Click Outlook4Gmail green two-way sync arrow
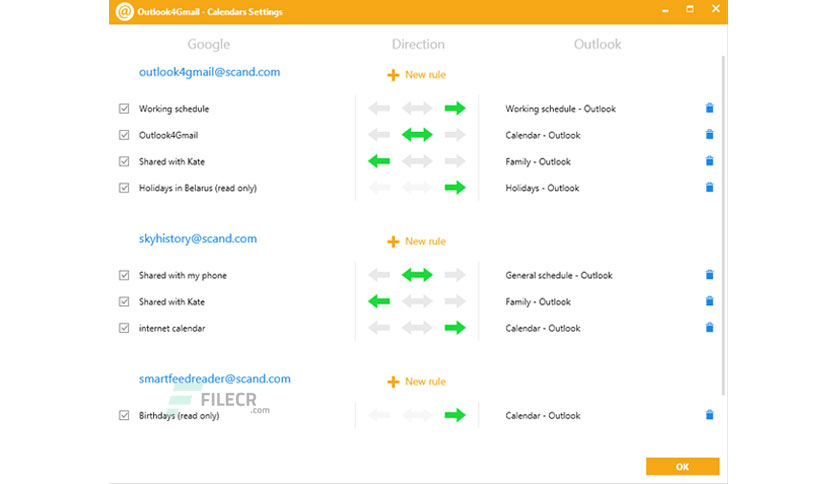The width and height of the screenshot is (836, 484). (417, 135)
